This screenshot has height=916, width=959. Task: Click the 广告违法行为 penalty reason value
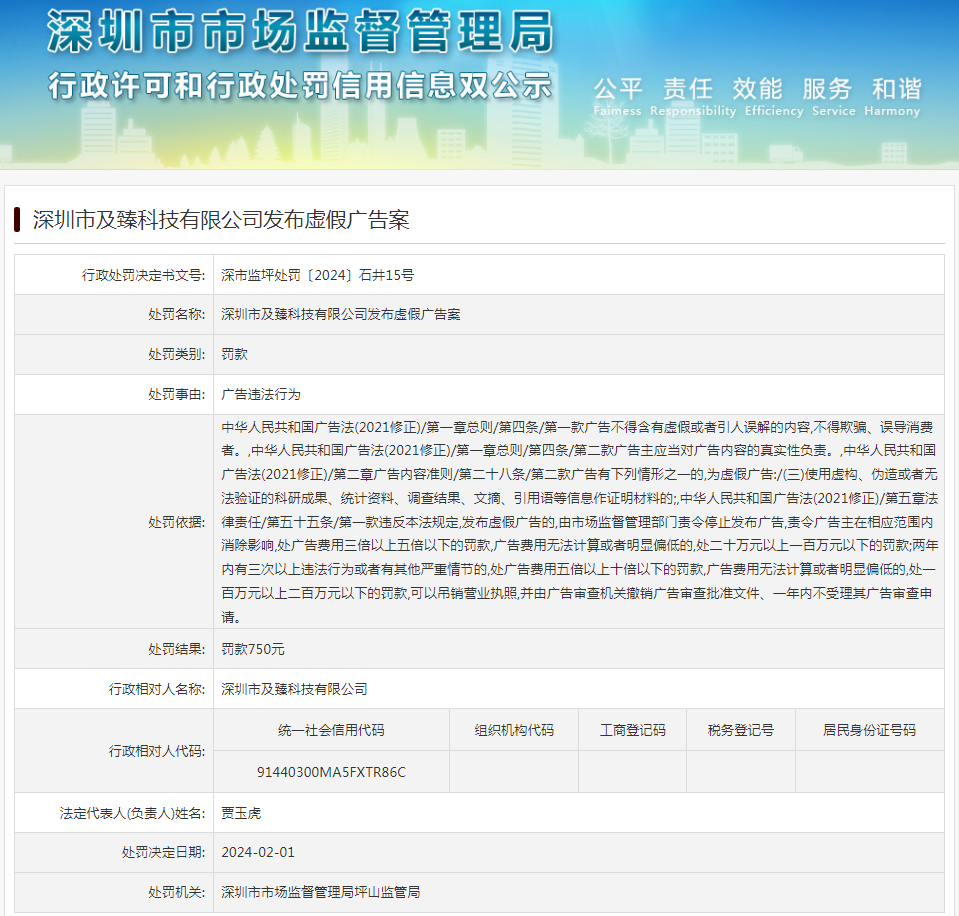point(260,394)
